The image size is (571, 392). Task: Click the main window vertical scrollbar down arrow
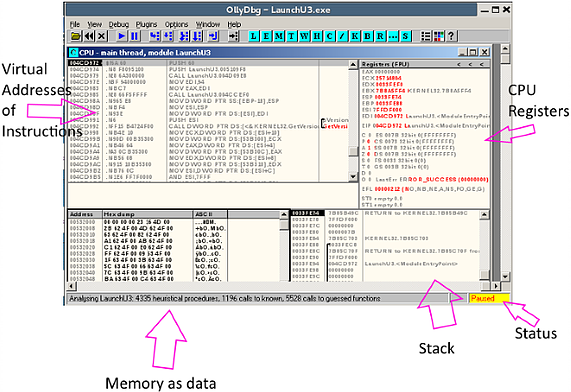pyautogui.click(x=505, y=277)
